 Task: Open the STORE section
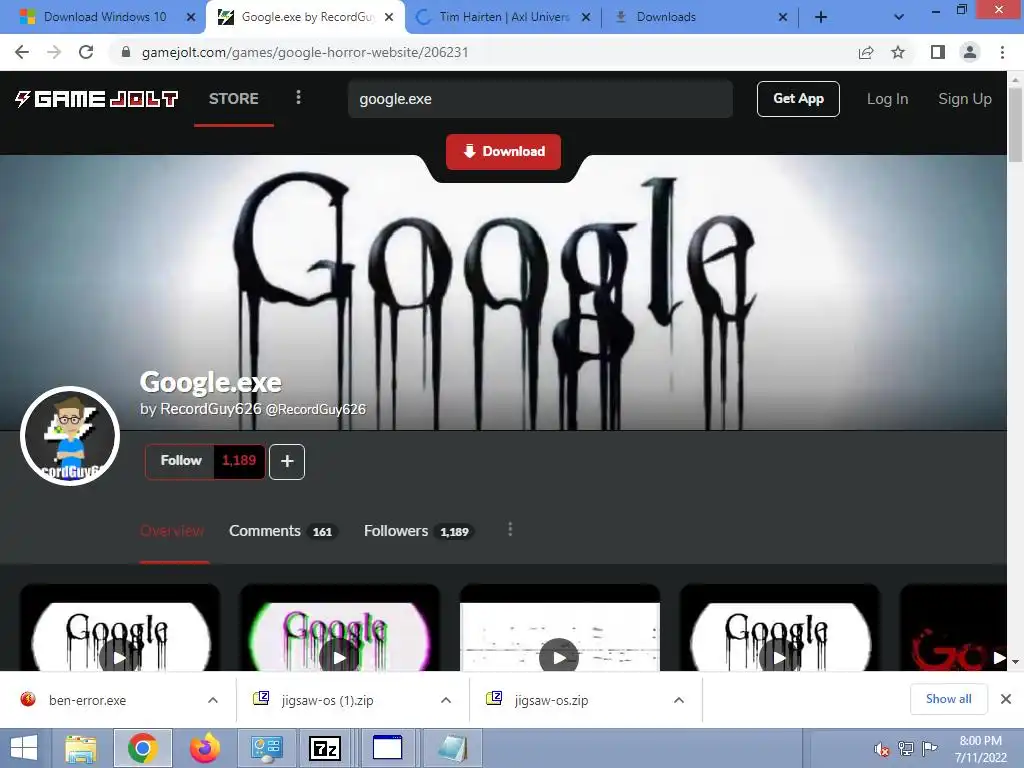tap(234, 99)
